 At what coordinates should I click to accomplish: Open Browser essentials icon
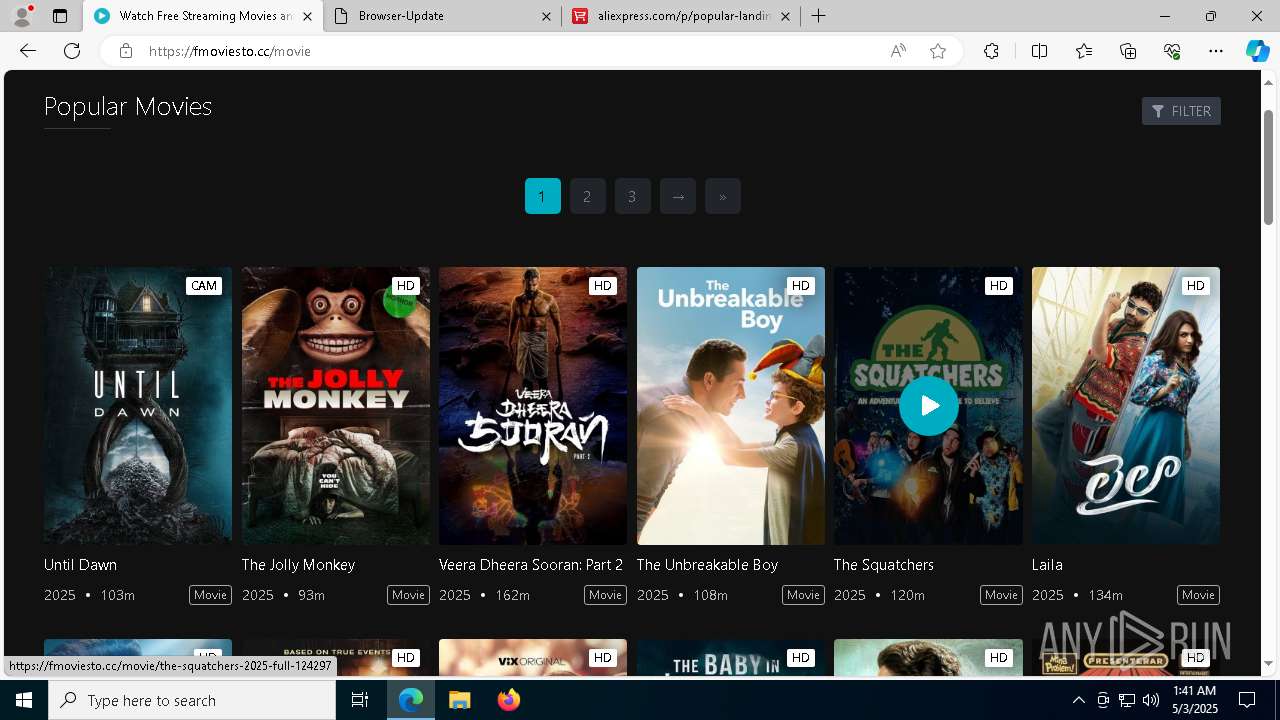(1172, 51)
